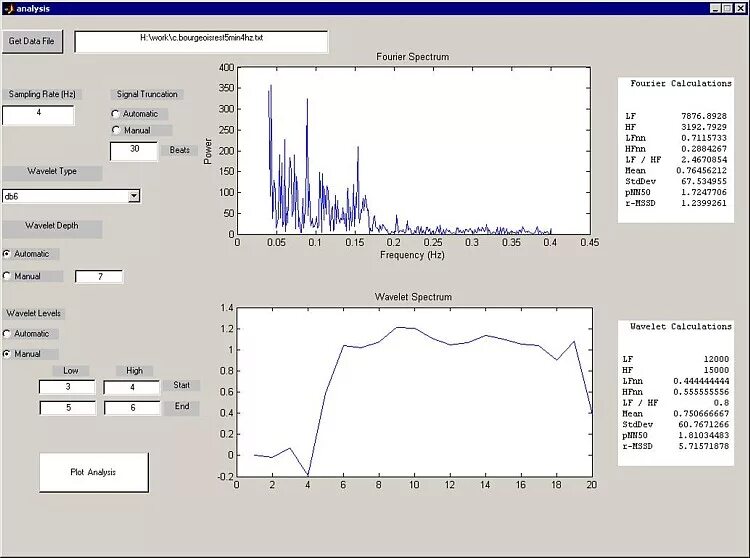Click the Wavelet Levels label

point(33,313)
